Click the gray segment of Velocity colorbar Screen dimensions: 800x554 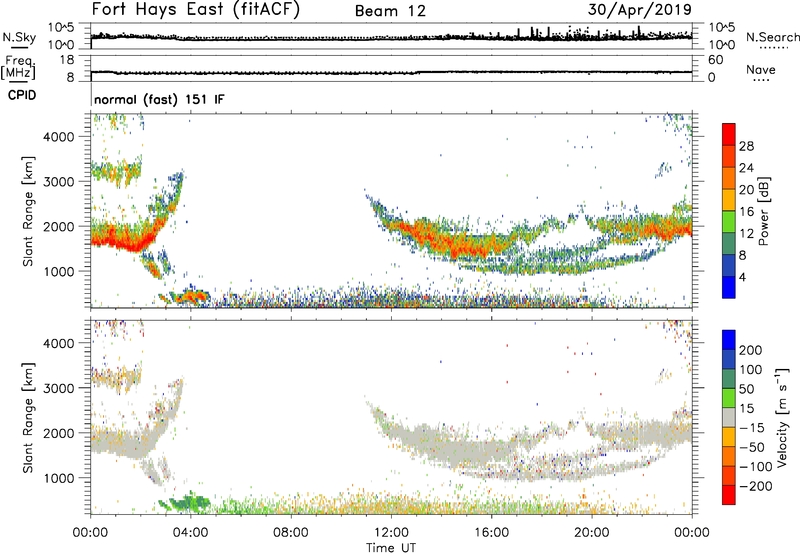point(729,417)
